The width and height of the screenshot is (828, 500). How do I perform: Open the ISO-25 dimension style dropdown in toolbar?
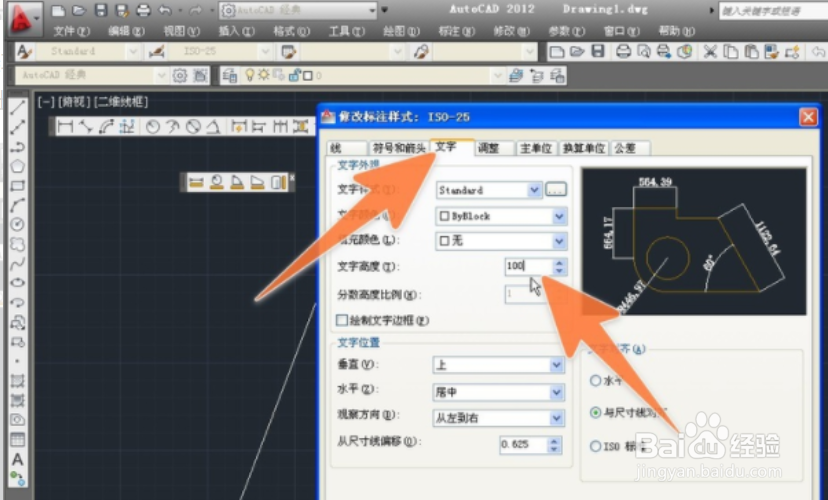click(265, 51)
